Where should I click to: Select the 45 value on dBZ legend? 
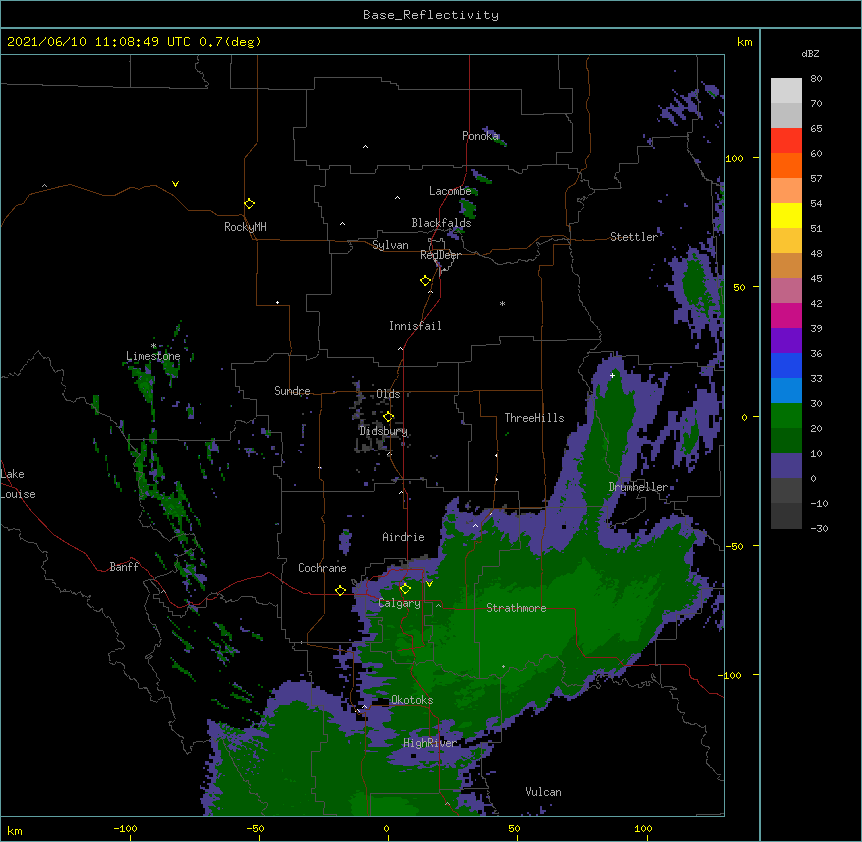[x=816, y=279]
